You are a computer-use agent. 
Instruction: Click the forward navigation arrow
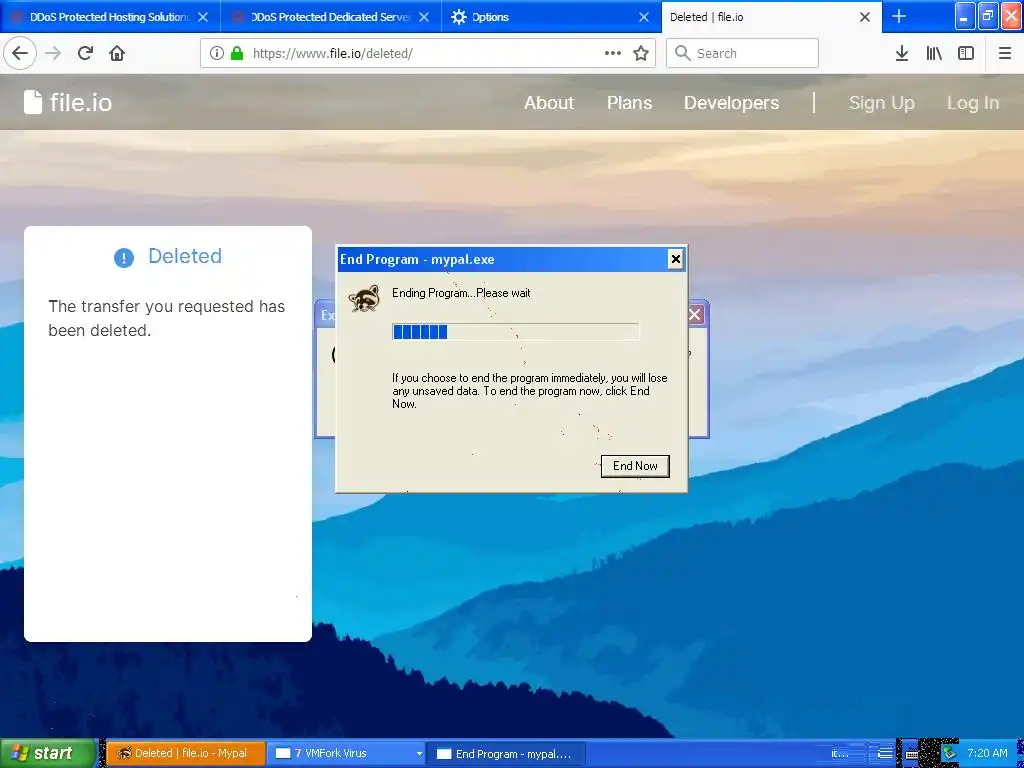click(x=53, y=54)
